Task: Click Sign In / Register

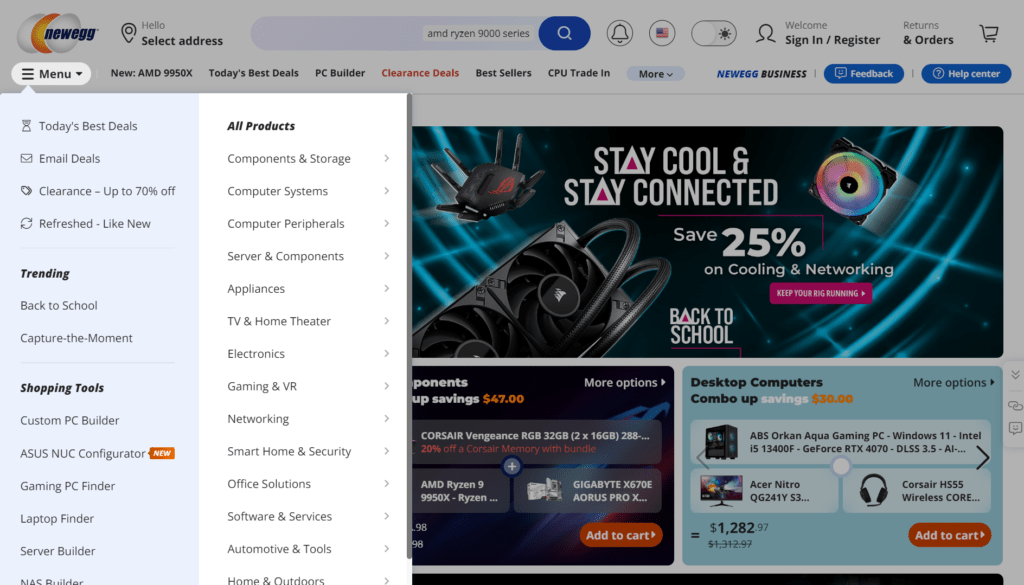Action: coord(832,40)
